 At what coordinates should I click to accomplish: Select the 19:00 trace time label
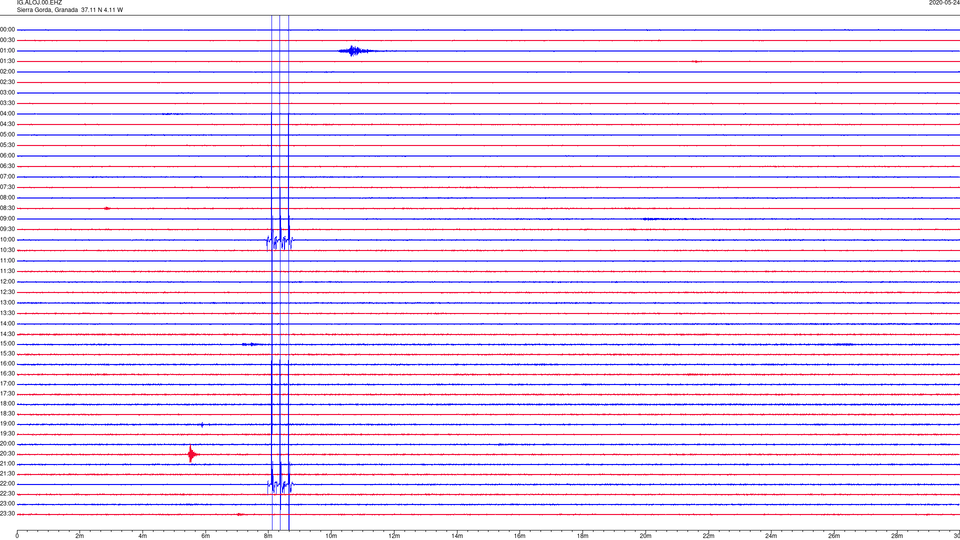pos(8,424)
